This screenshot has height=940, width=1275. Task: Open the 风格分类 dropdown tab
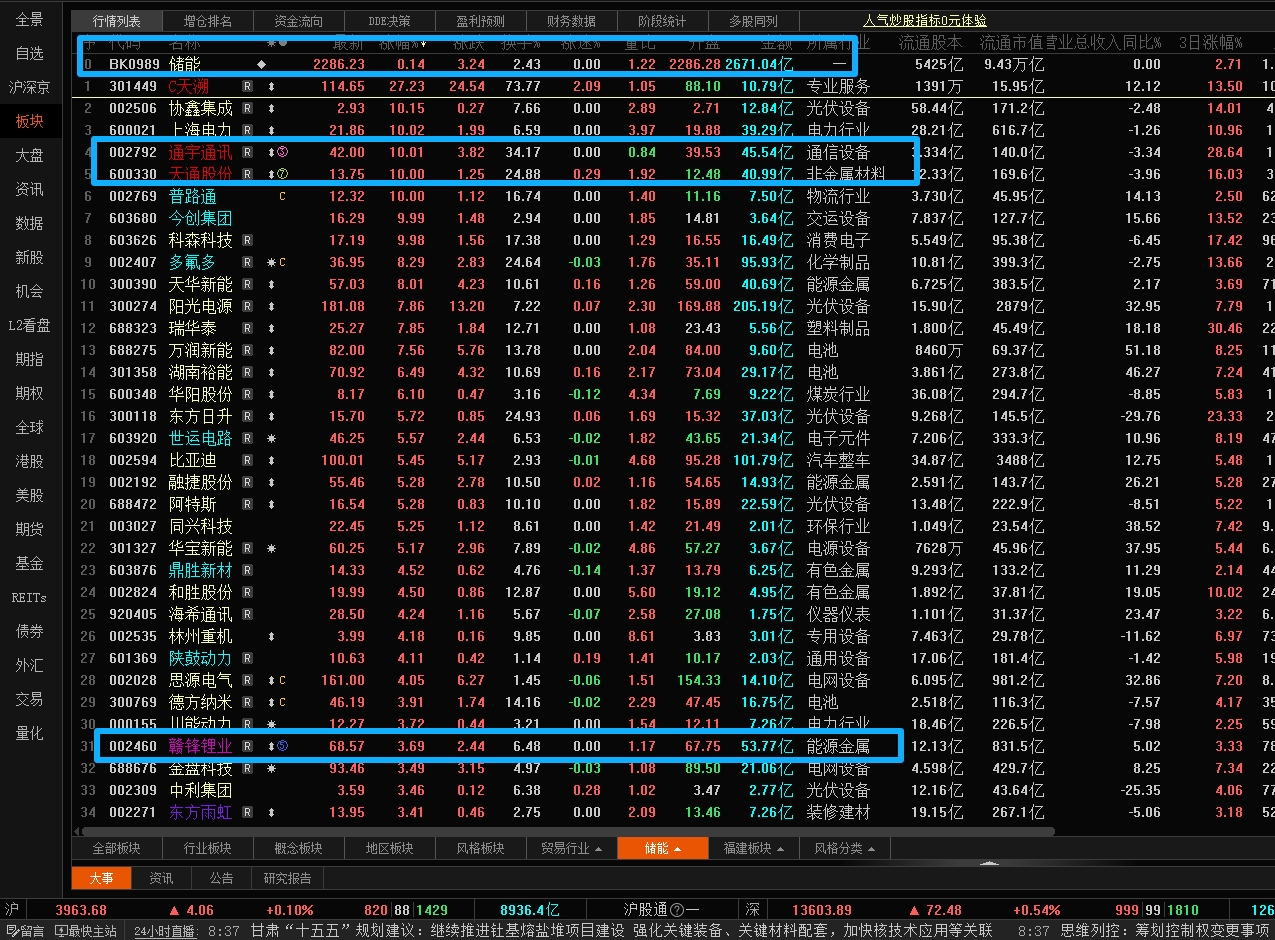tap(845, 848)
